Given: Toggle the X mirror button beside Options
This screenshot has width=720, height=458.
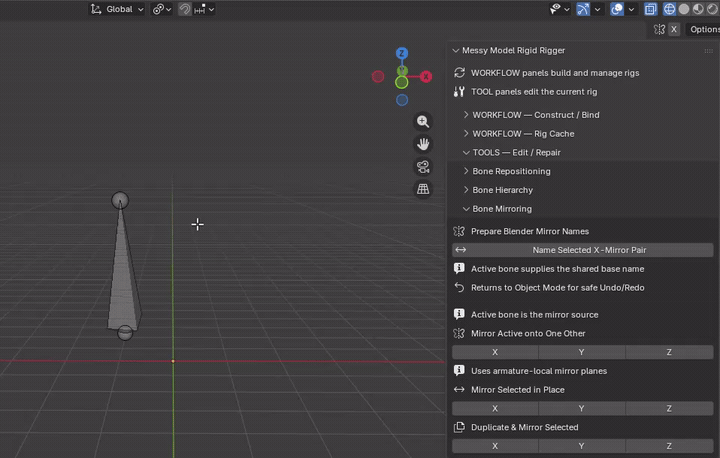Looking at the screenshot, I should tap(674, 29).
